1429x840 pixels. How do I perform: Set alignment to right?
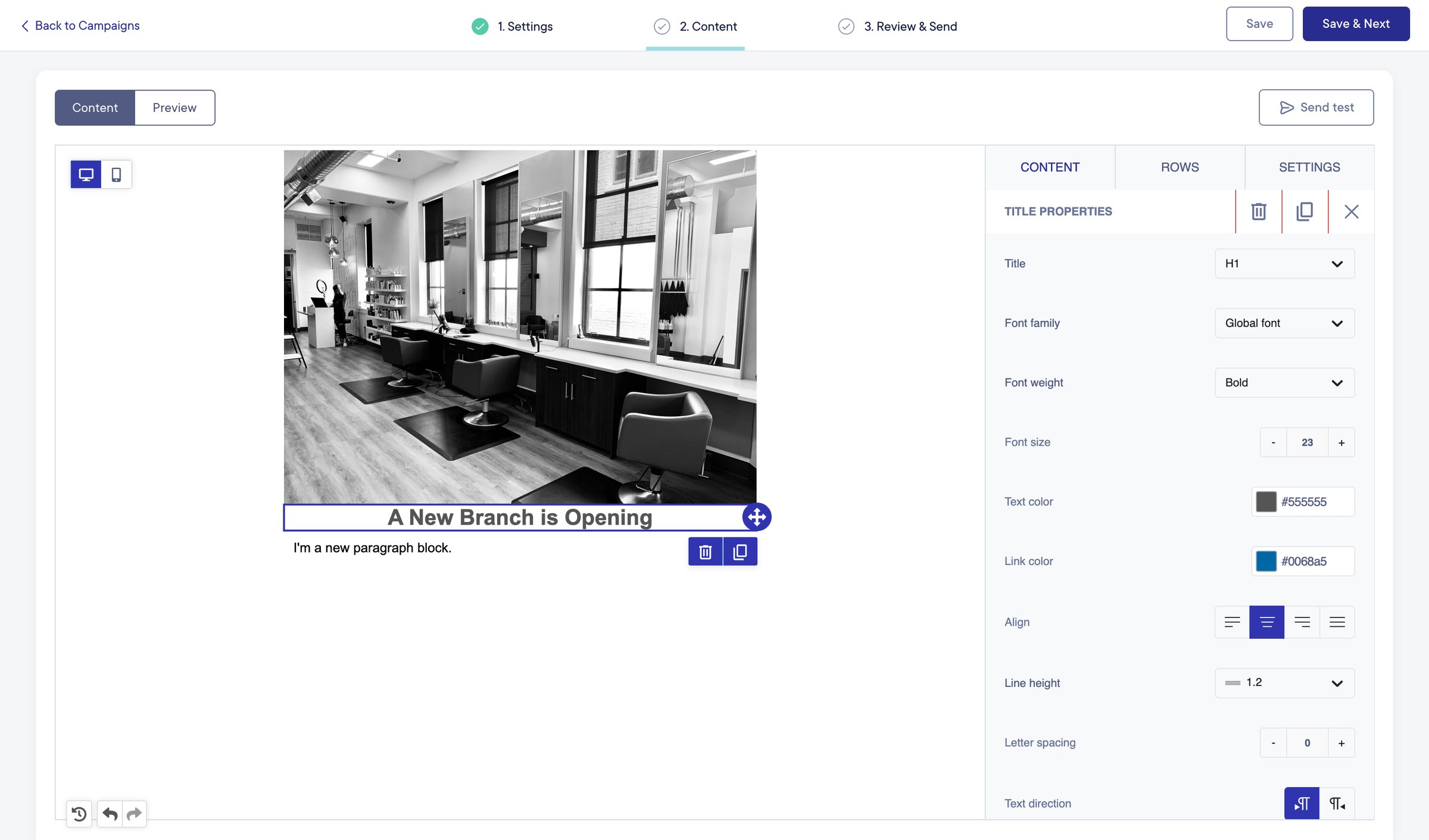[x=1302, y=622]
